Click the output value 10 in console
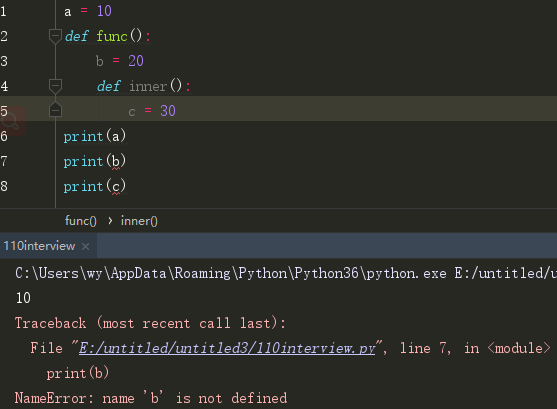Screen dimensions: 557x409 (23, 298)
